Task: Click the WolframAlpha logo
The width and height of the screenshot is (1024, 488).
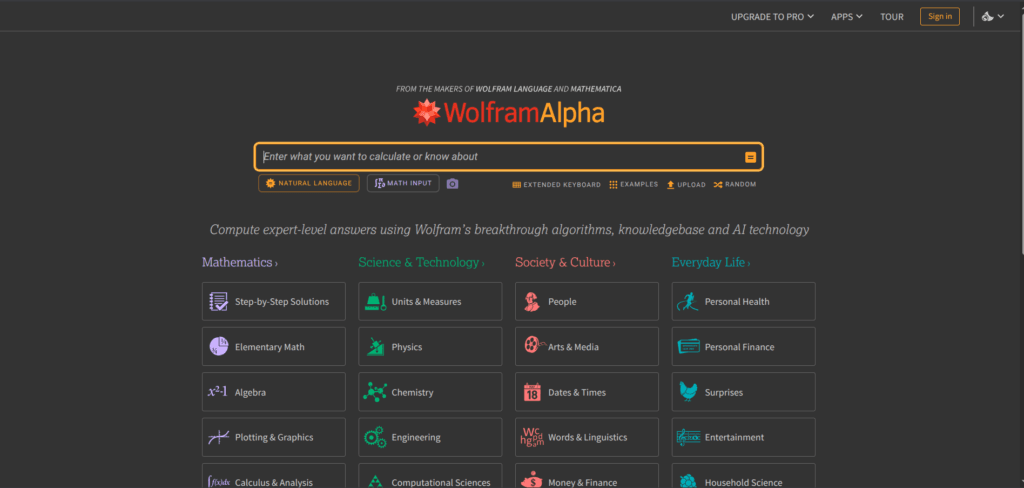Action: tap(509, 113)
